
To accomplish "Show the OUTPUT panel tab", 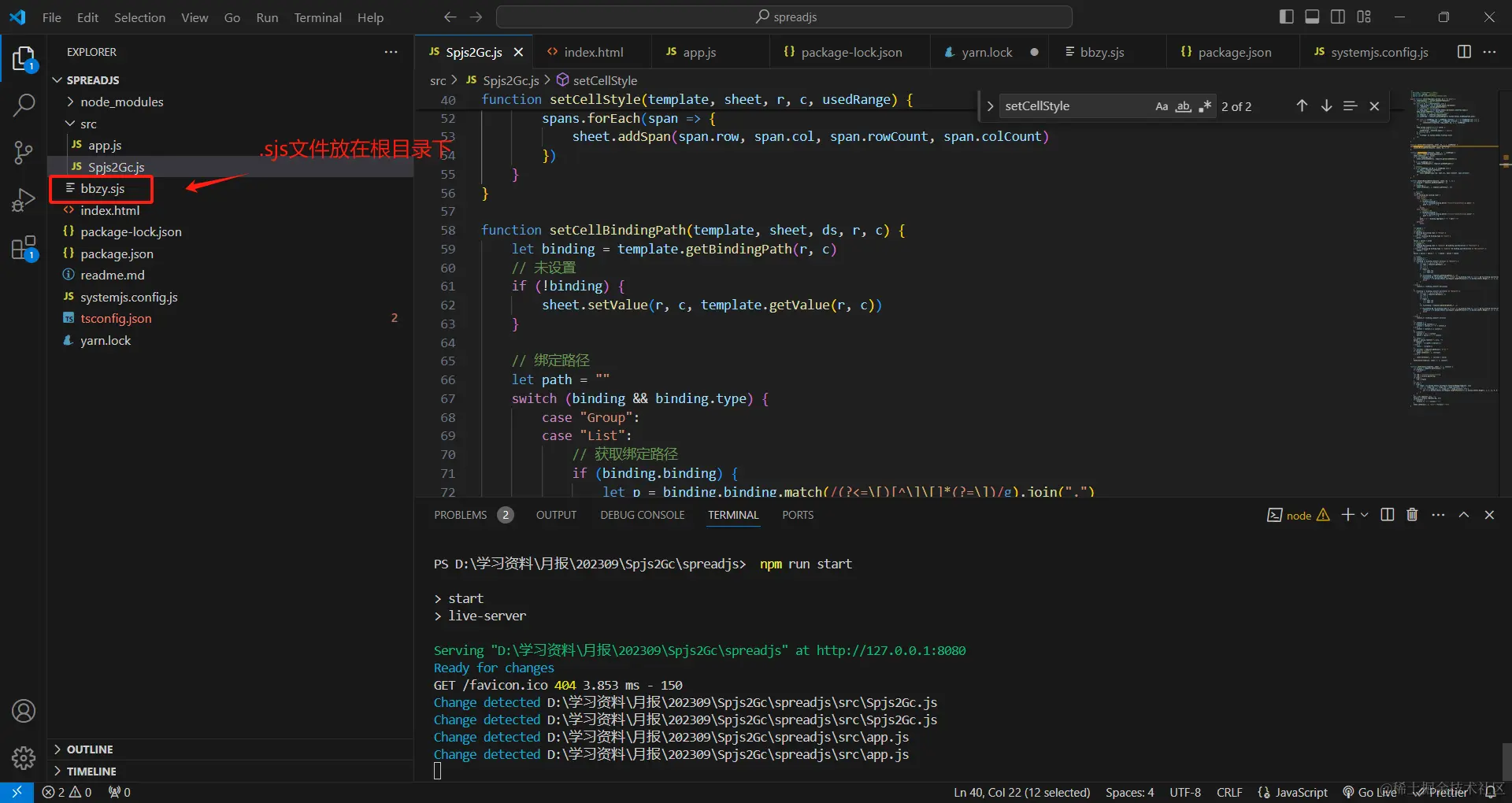I will click(x=556, y=515).
